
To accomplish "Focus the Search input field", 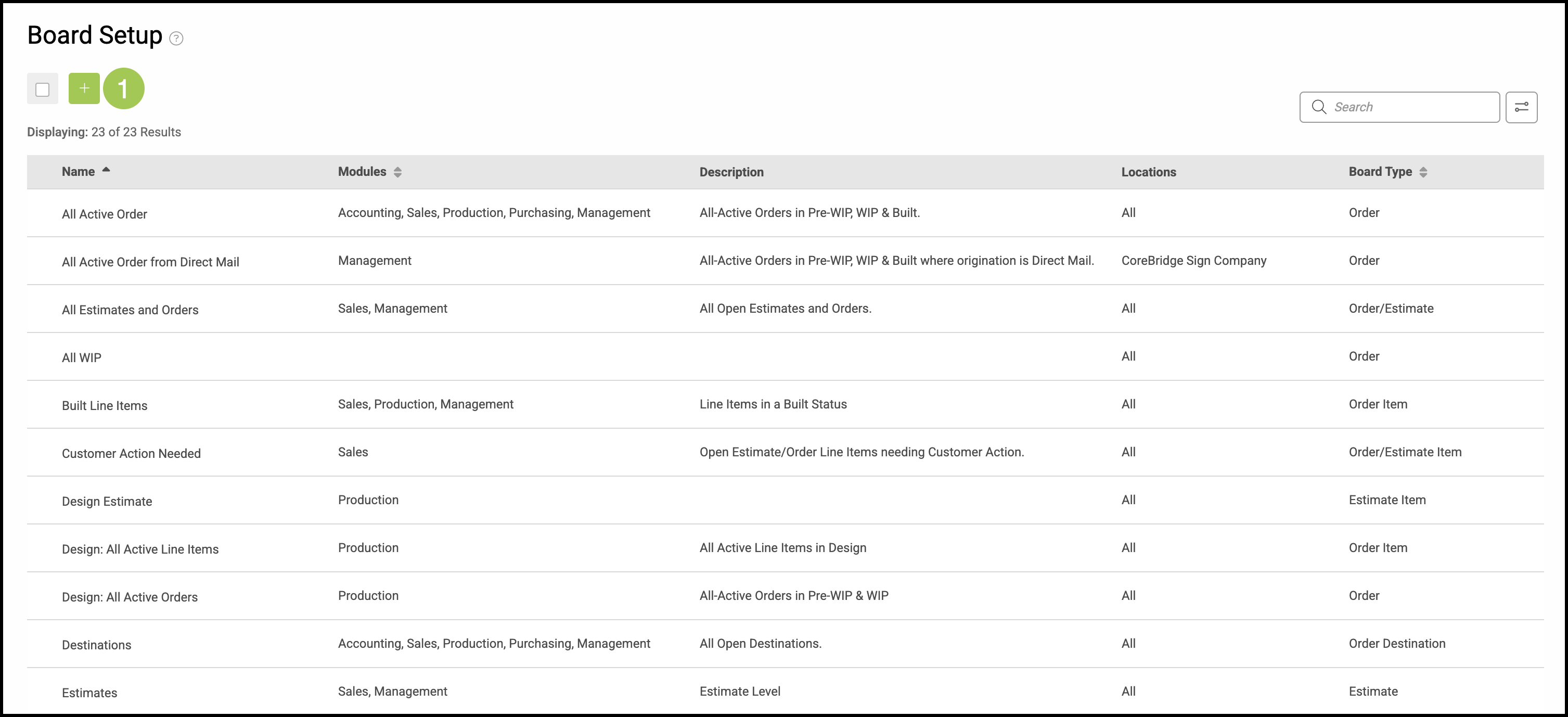I will tap(1412, 107).
